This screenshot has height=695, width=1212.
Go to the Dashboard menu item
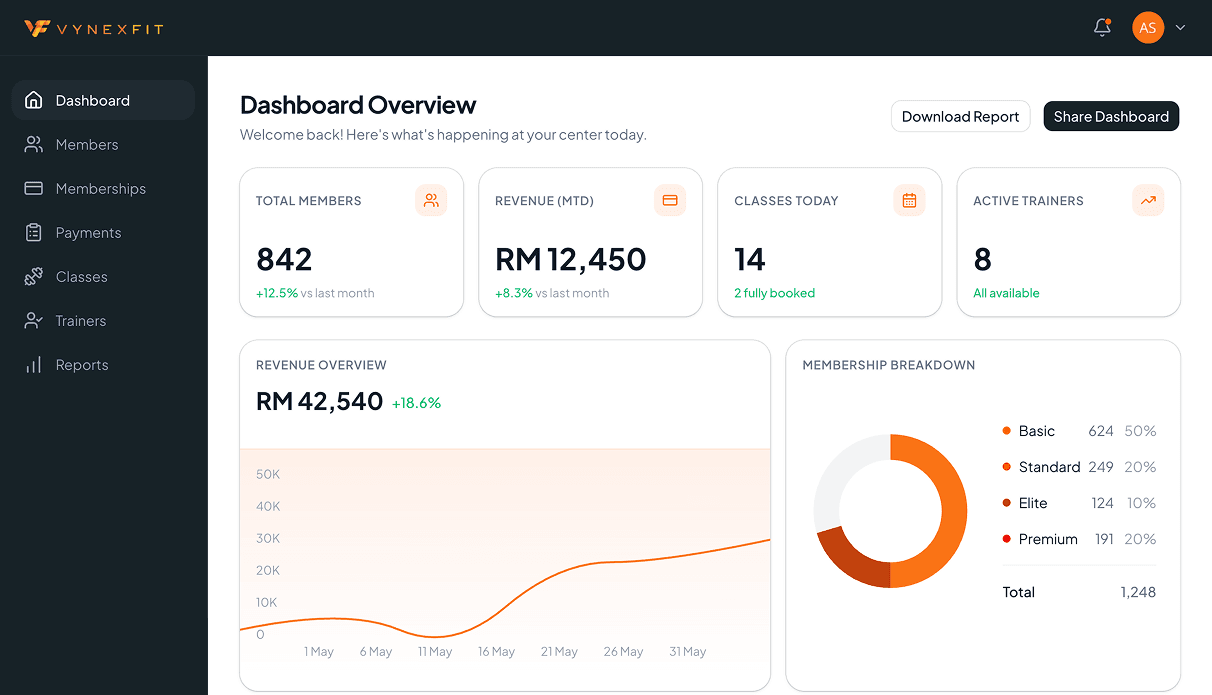(x=103, y=100)
